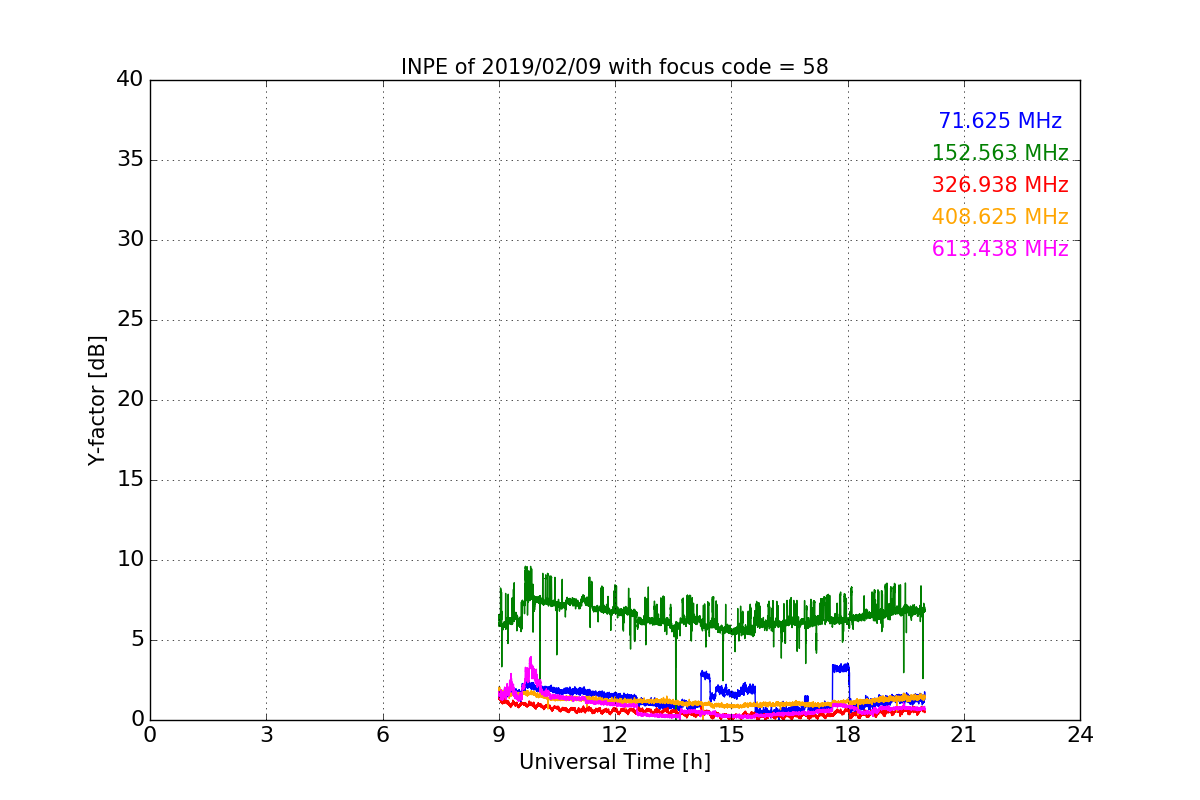Click the y-axis tick label 20
Screen dimensions: 1200x800
(x=130, y=400)
